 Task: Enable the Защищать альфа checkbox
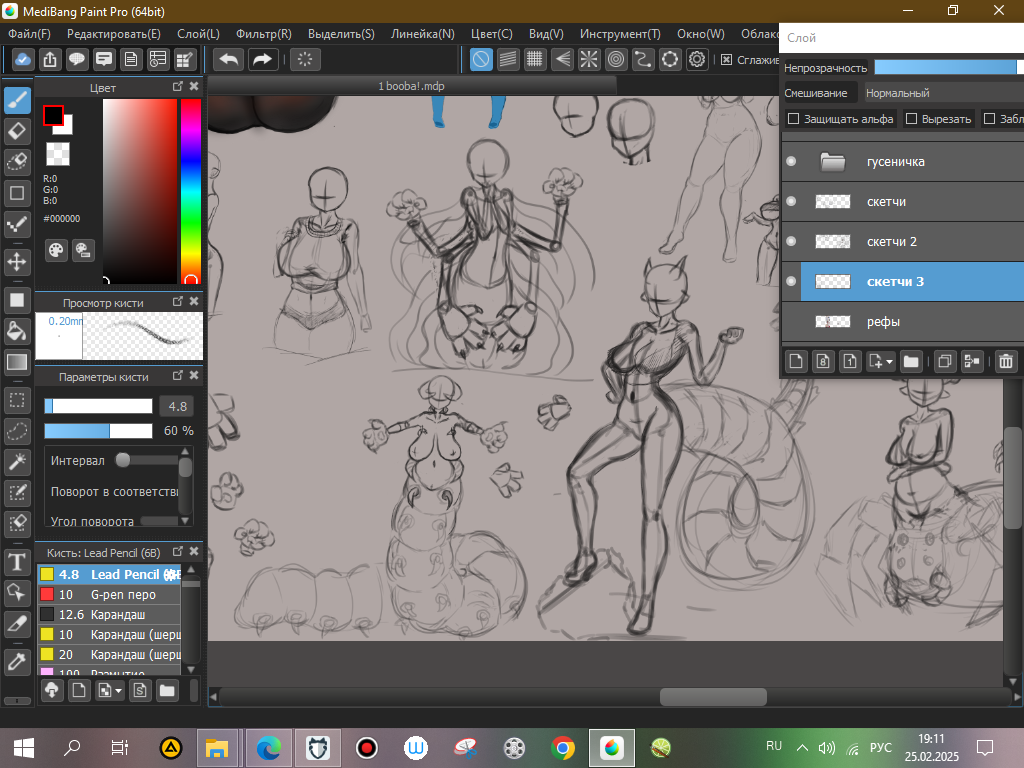pos(794,119)
